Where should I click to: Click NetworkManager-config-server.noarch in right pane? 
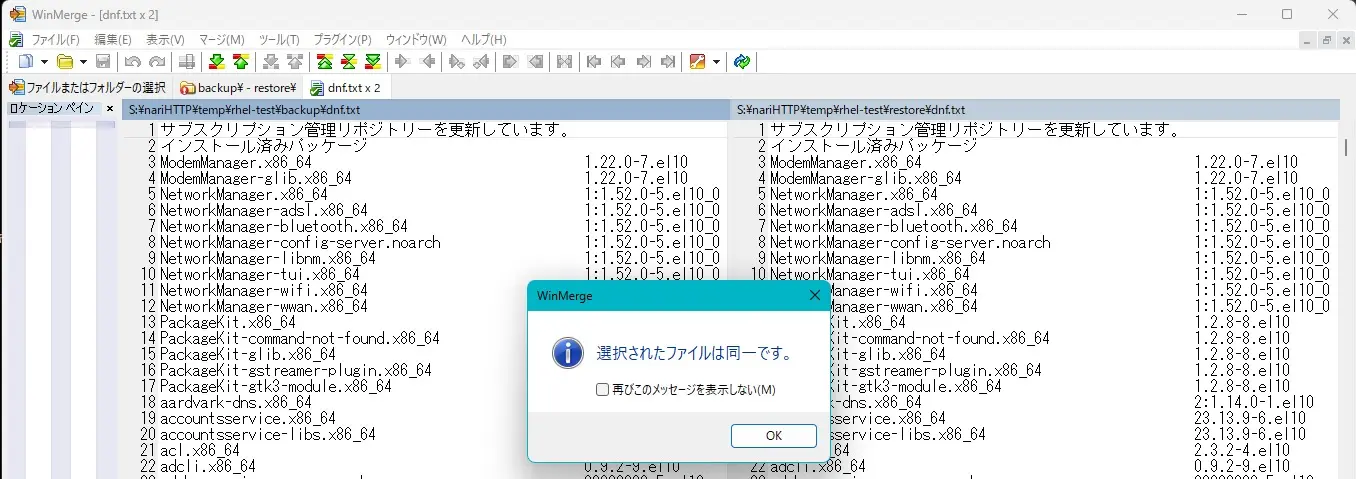click(x=910, y=242)
